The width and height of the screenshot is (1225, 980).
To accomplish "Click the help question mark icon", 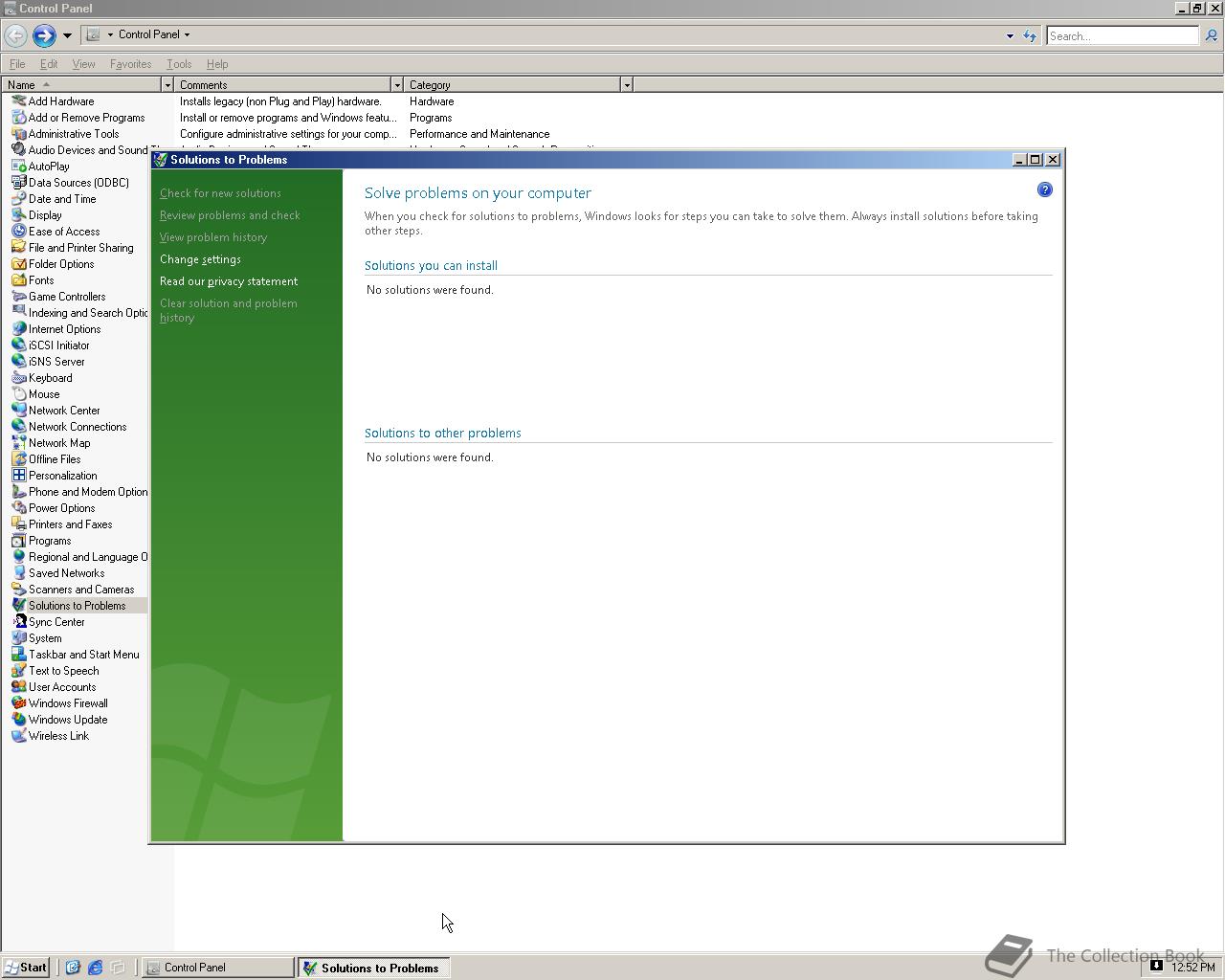I will click(1045, 189).
